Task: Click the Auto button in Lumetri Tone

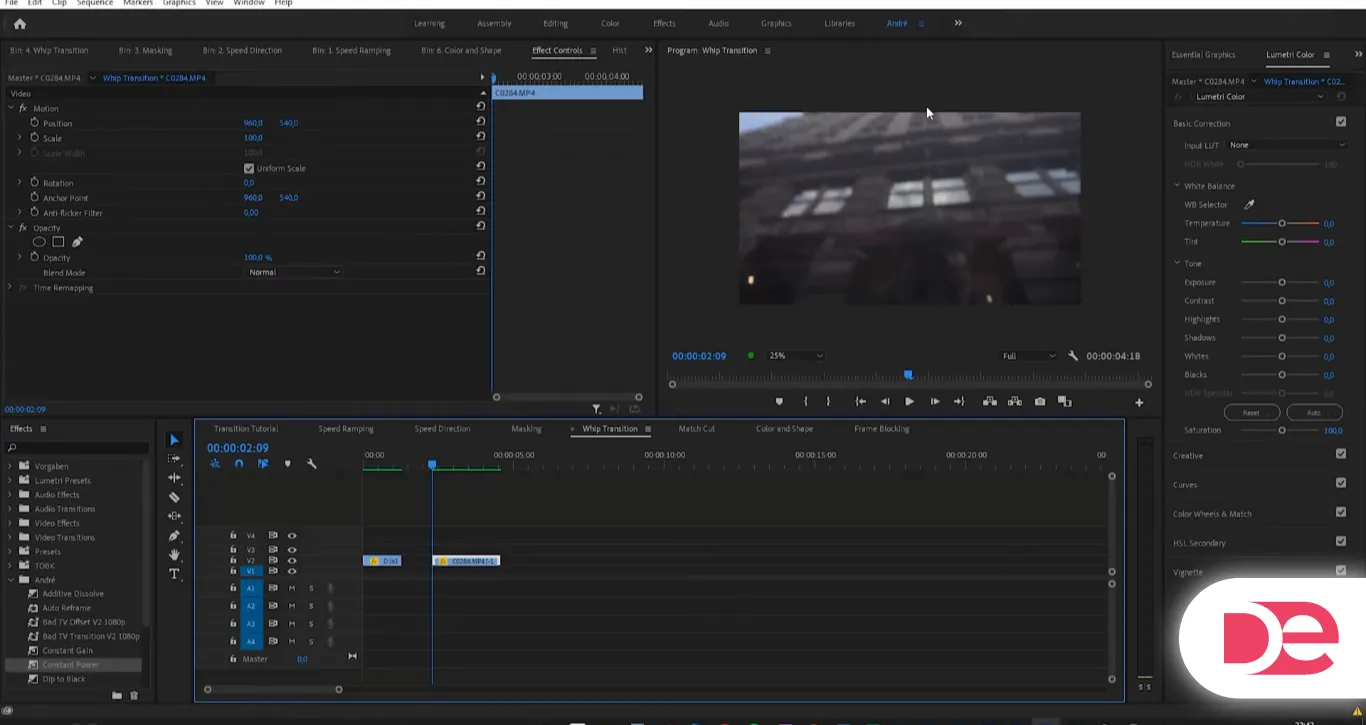Action: click(x=1314, y=412)
